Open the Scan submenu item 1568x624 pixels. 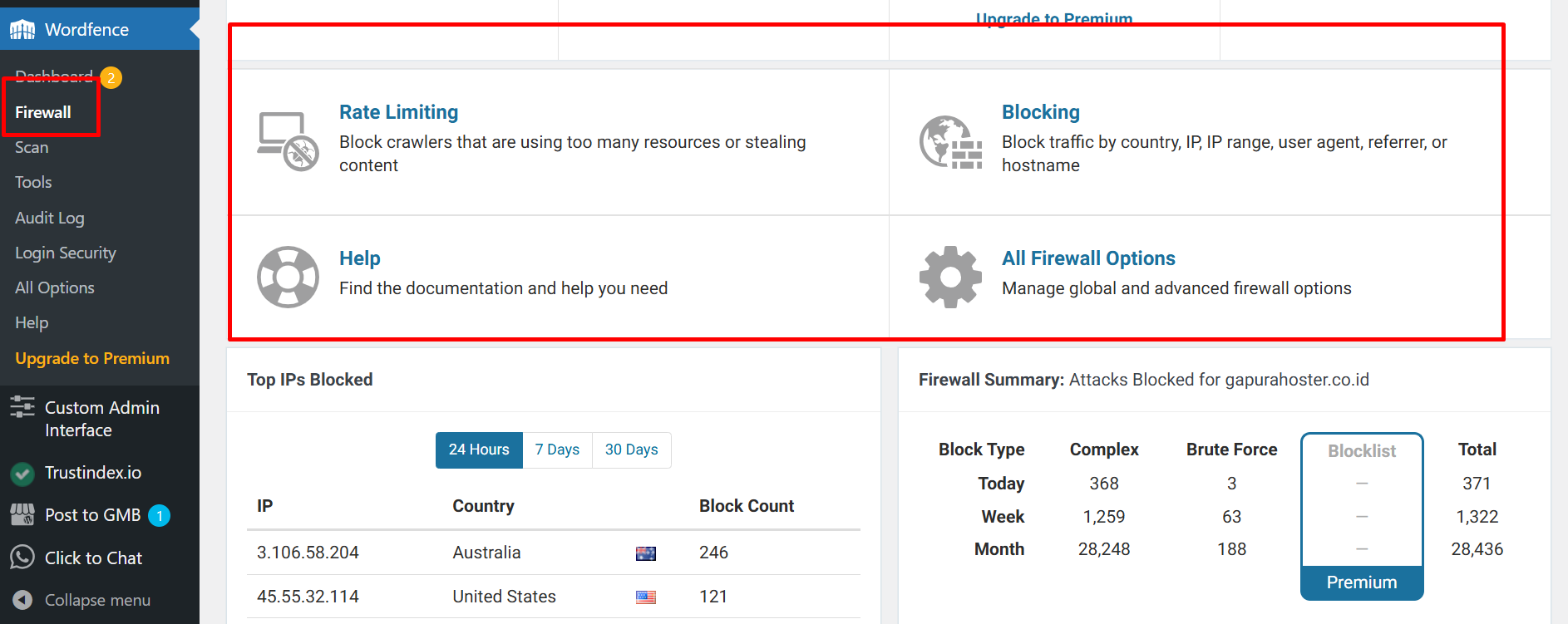(32, 147)
